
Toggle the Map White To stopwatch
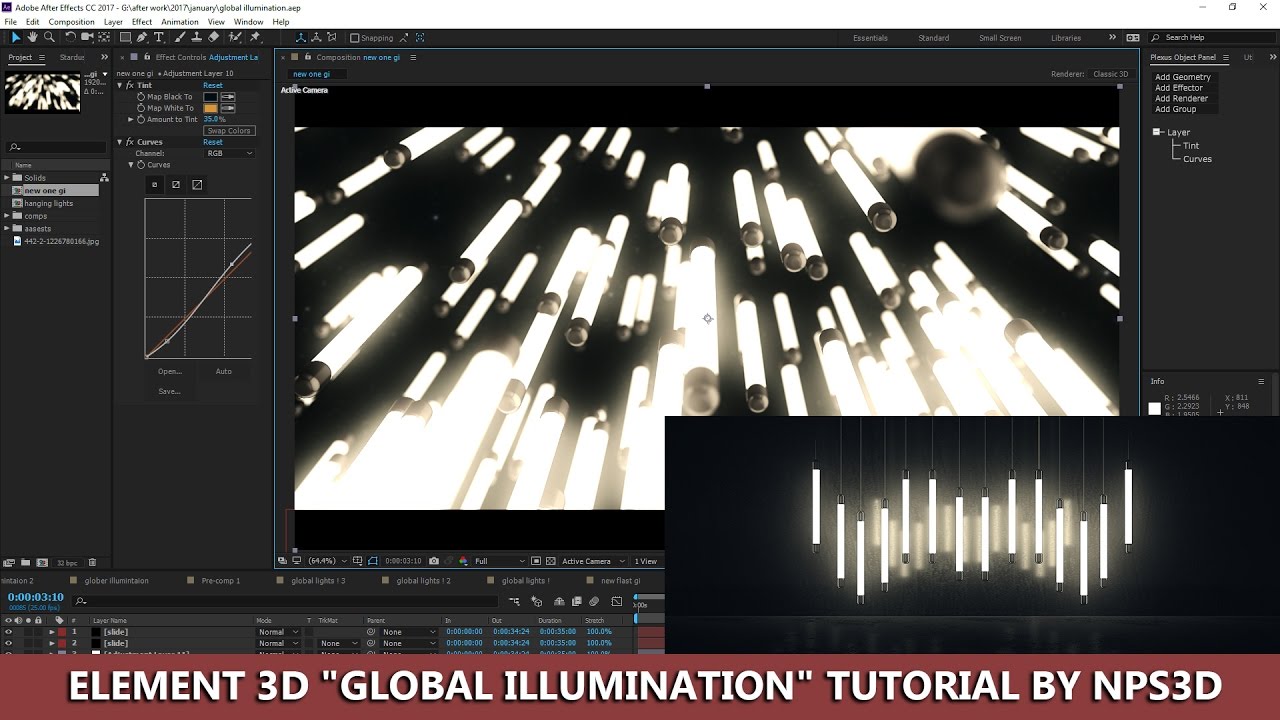click(x=141, y=108)
